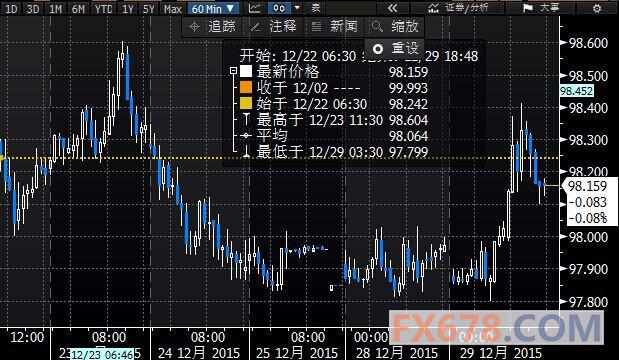Select the 1Y time range
The width and height of the screenshot is (619, 360).
click(128, 8)
